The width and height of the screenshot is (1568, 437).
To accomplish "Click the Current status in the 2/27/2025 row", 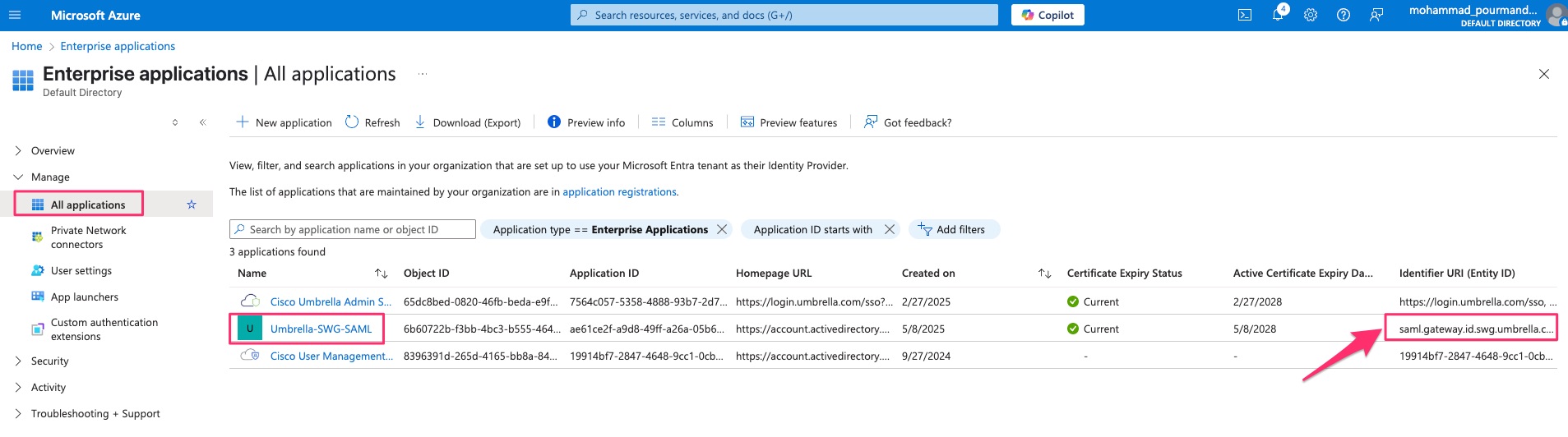I will (x=1093, y=301).
